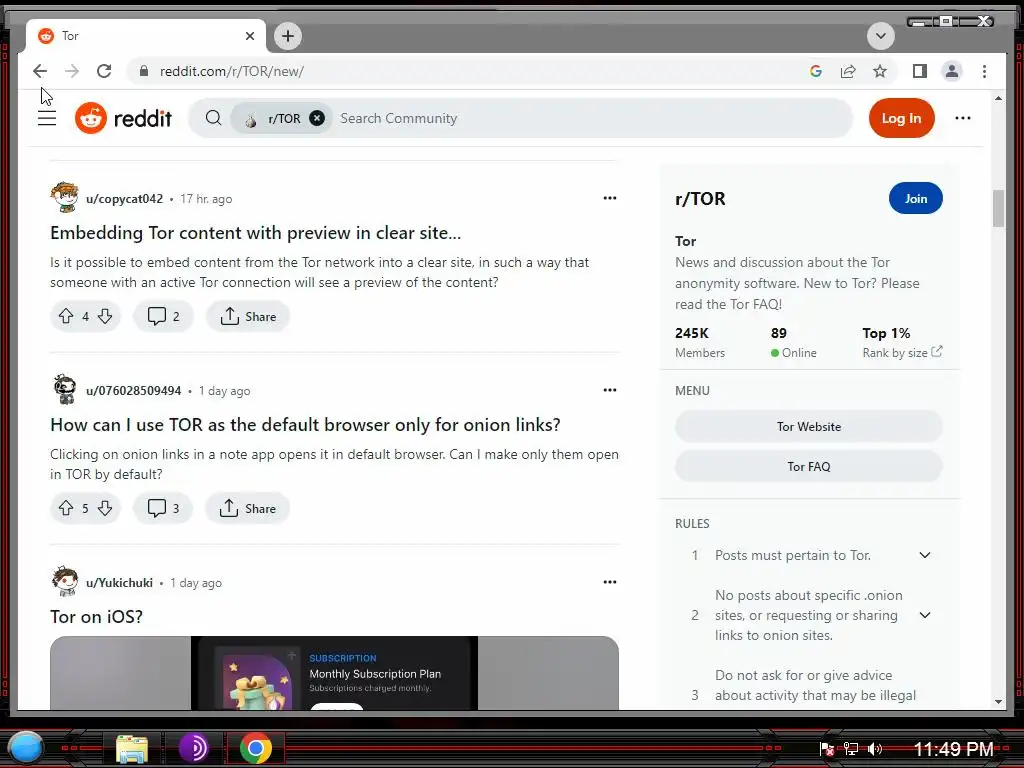This screenshot has width=1024, height=768.
Task: Open the default browser onion links post
Action: pos(305,425)
